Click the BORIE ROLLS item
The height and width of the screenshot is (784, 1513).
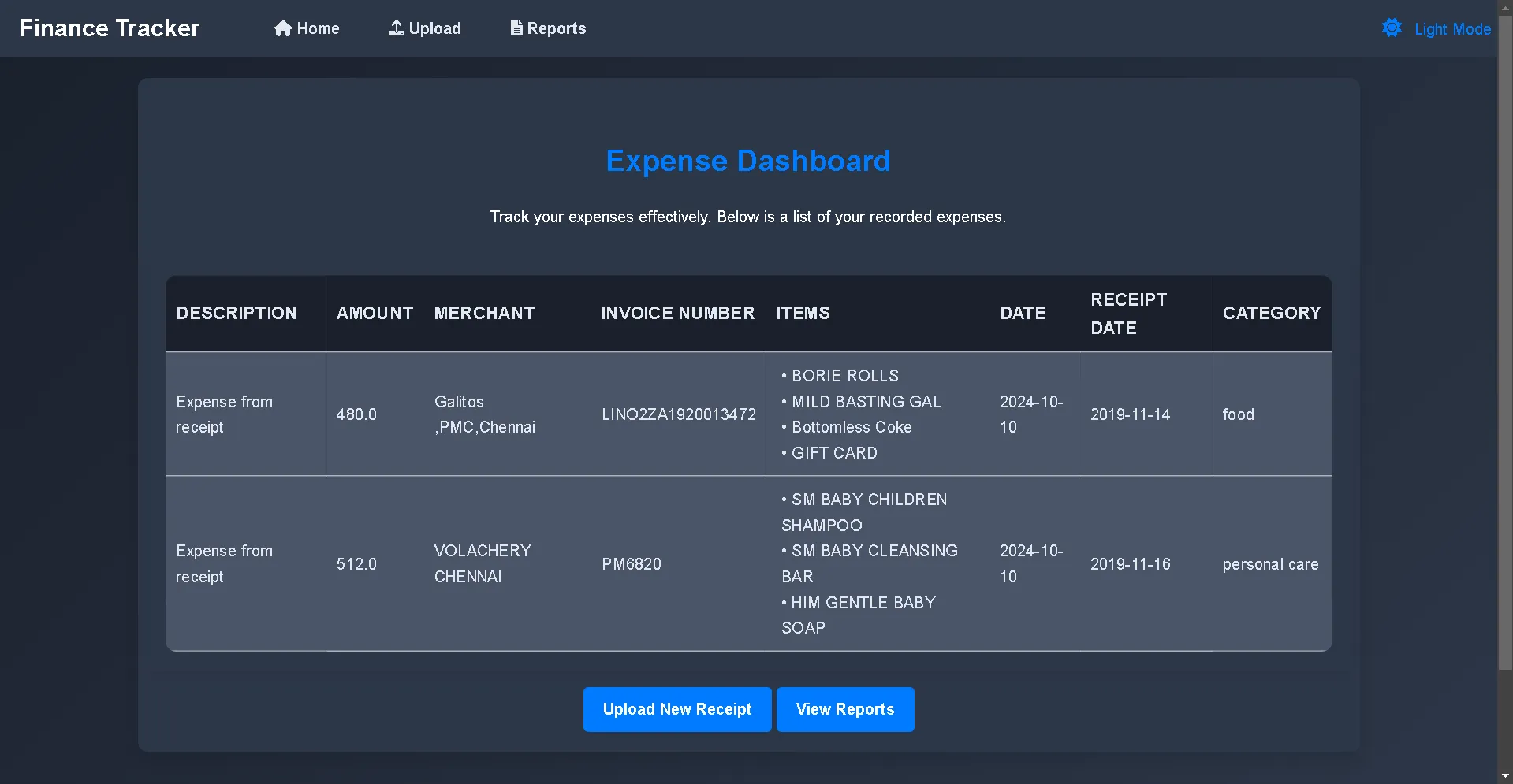coord(840,376)
